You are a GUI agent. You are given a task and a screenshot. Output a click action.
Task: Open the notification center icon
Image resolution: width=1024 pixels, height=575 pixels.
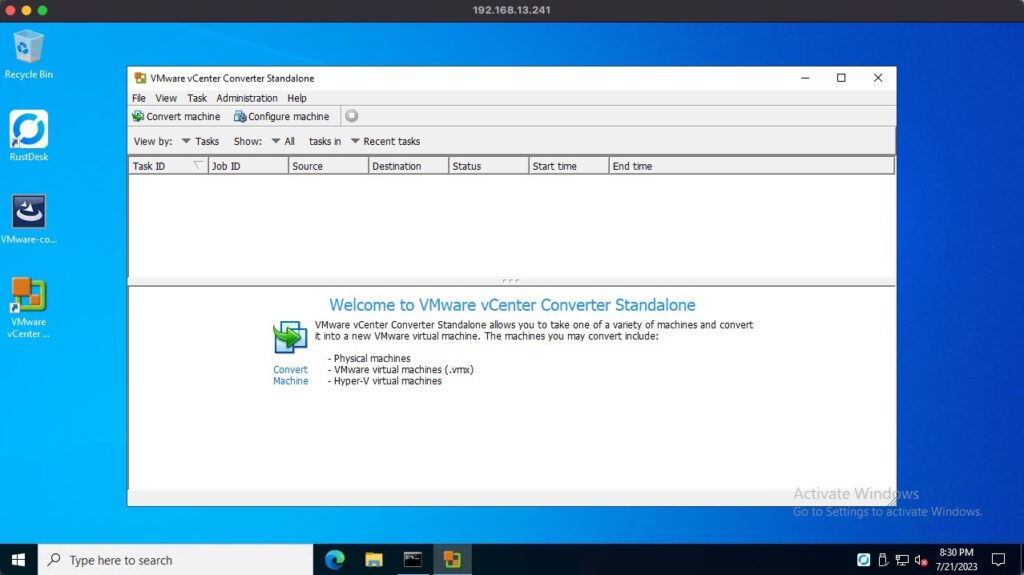(x=999, y=560)
